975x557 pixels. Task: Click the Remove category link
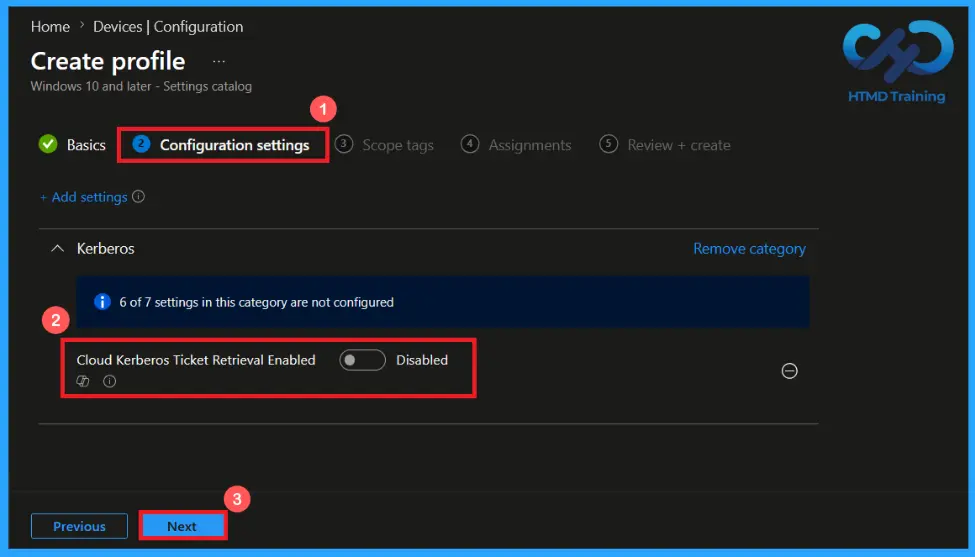pos(749,249)
